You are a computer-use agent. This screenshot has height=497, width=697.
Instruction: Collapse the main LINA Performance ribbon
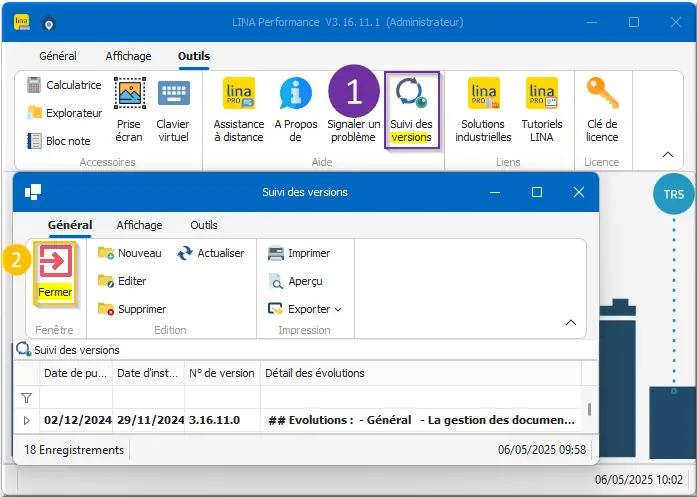(x=668, y=155)
